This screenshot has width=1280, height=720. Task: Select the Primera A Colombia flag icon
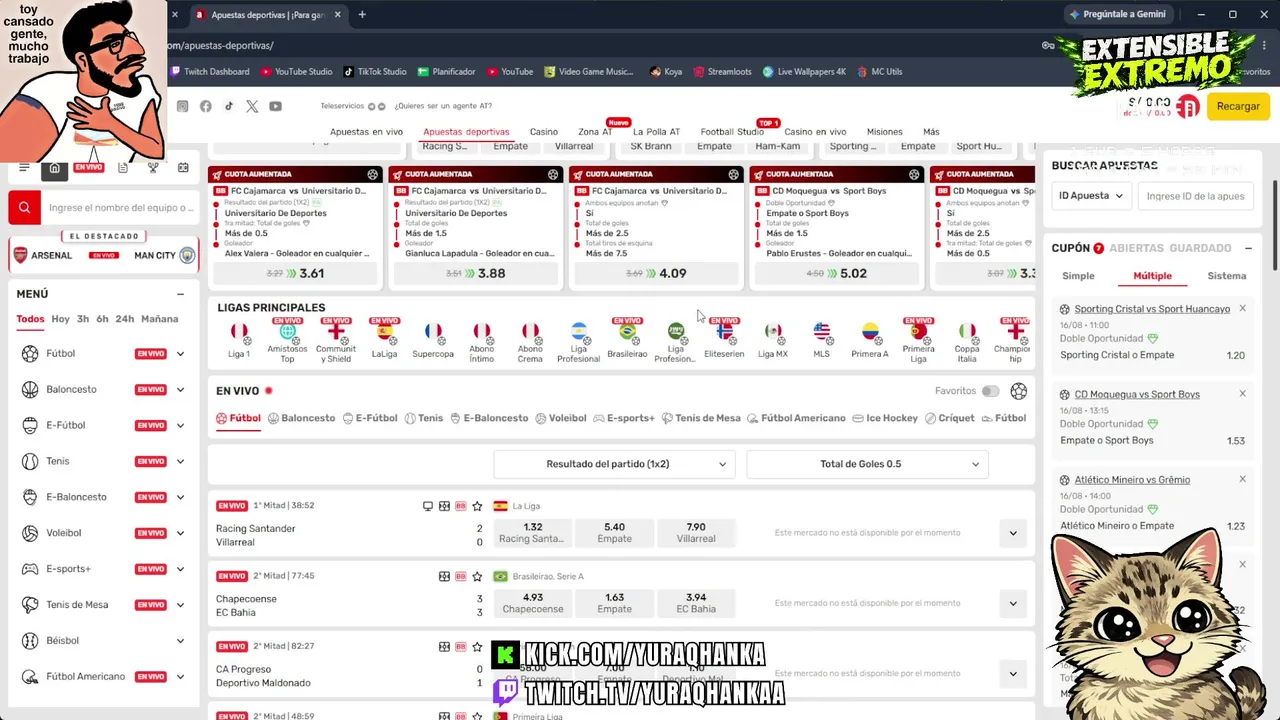870,331
